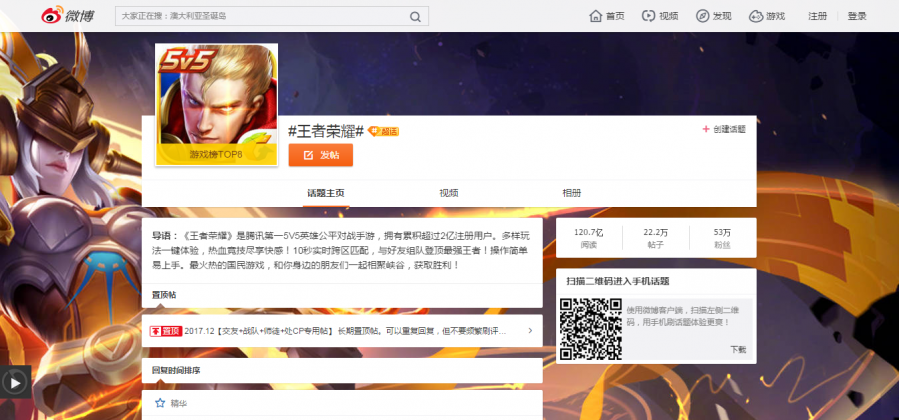Click the 置顶 pinned badge icon
The height and width of the screenshot is (420, 899).
coord(165,331)
